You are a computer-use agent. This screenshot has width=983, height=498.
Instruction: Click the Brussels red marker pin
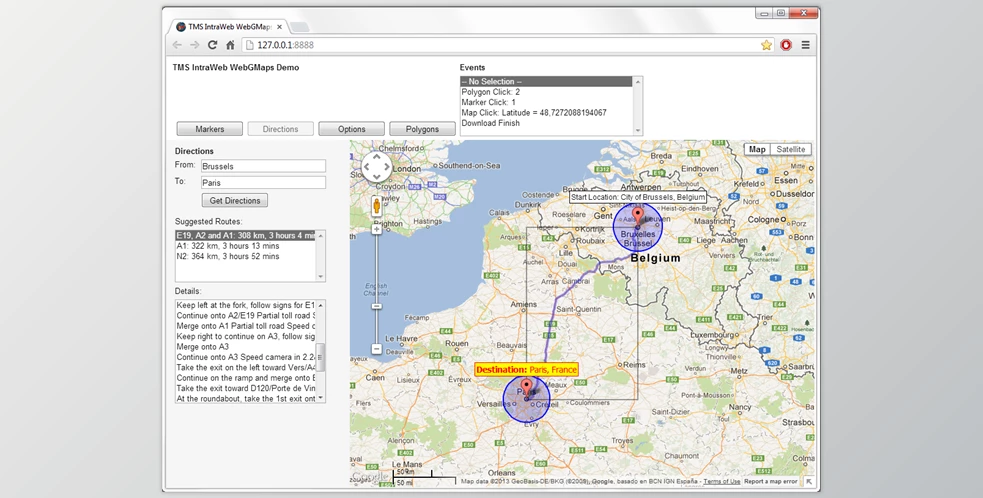coord(638,217)
